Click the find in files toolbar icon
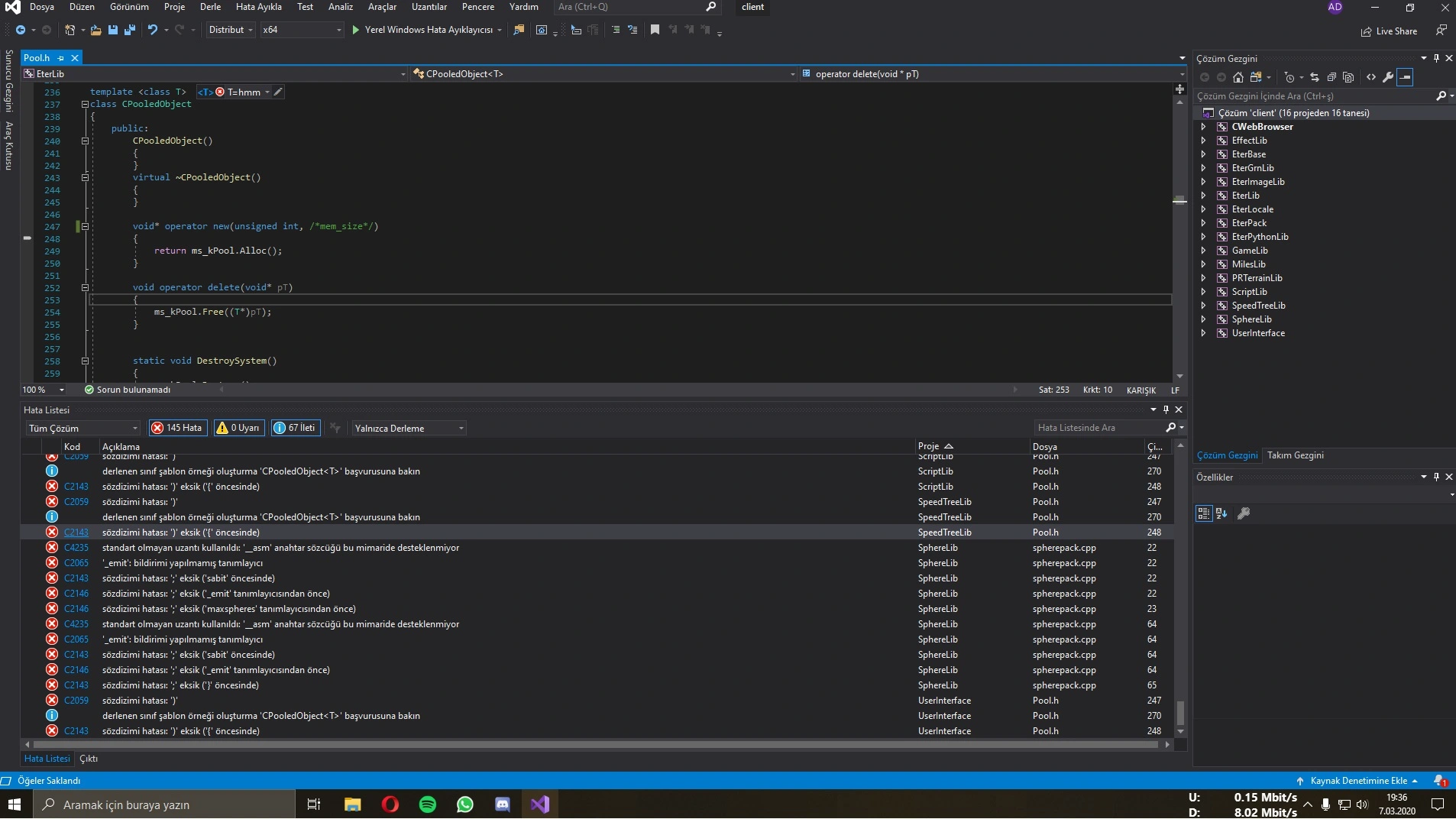 coord(519,30)
